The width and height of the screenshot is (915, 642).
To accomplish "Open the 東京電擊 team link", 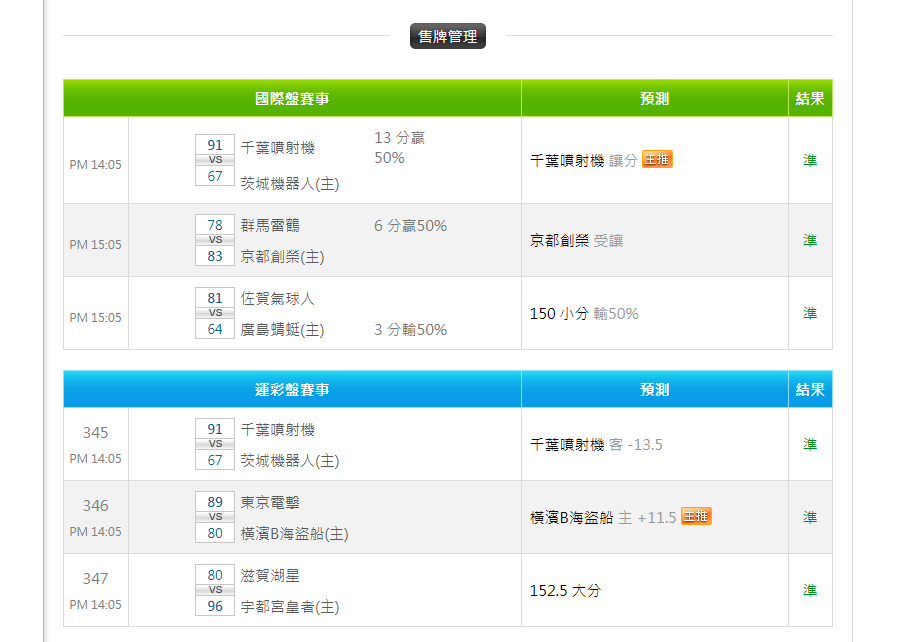I will [270, 502].
